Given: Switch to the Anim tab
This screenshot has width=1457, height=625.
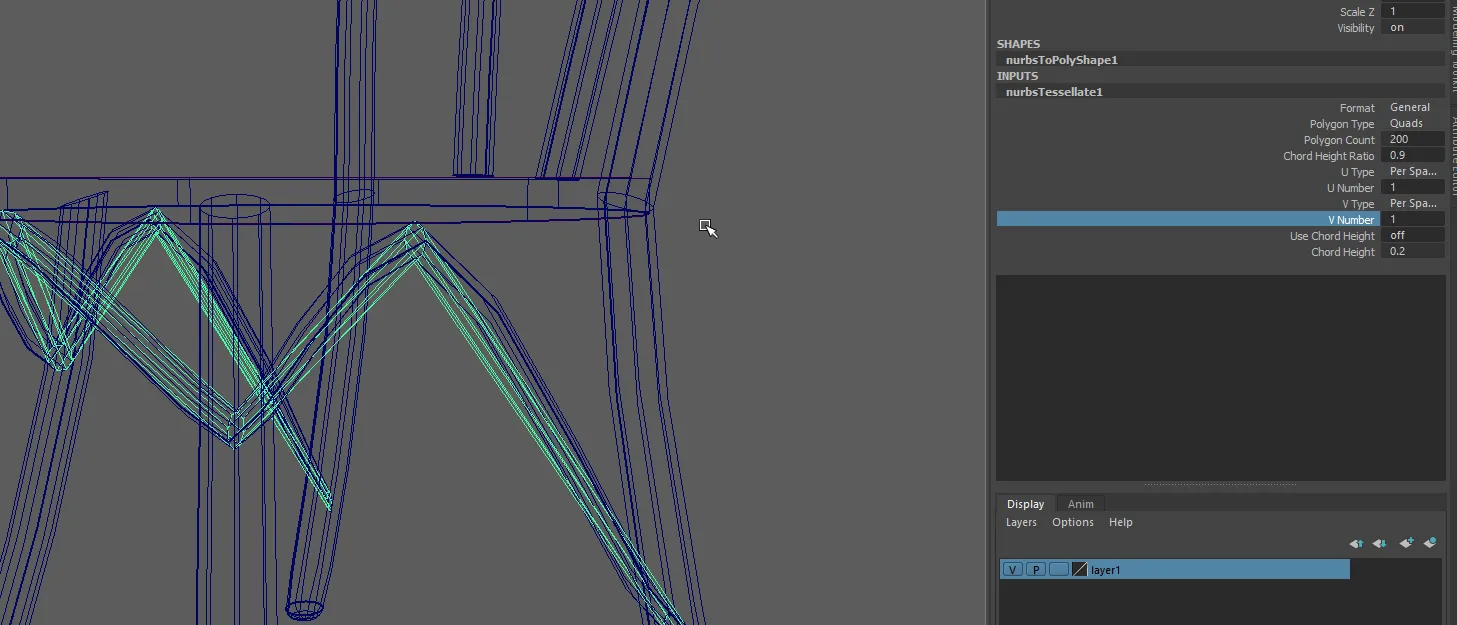Looking at the screenshot, I should pos(1080,504).
